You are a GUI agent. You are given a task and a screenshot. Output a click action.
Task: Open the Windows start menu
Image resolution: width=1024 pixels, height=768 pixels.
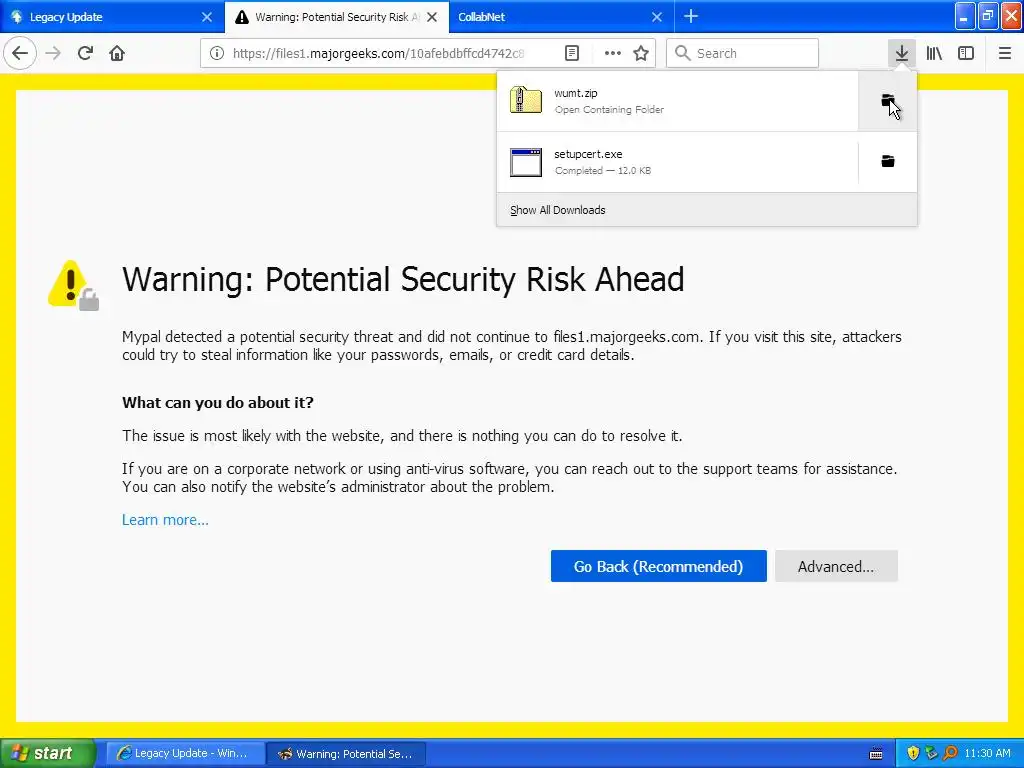coord(47,753)
